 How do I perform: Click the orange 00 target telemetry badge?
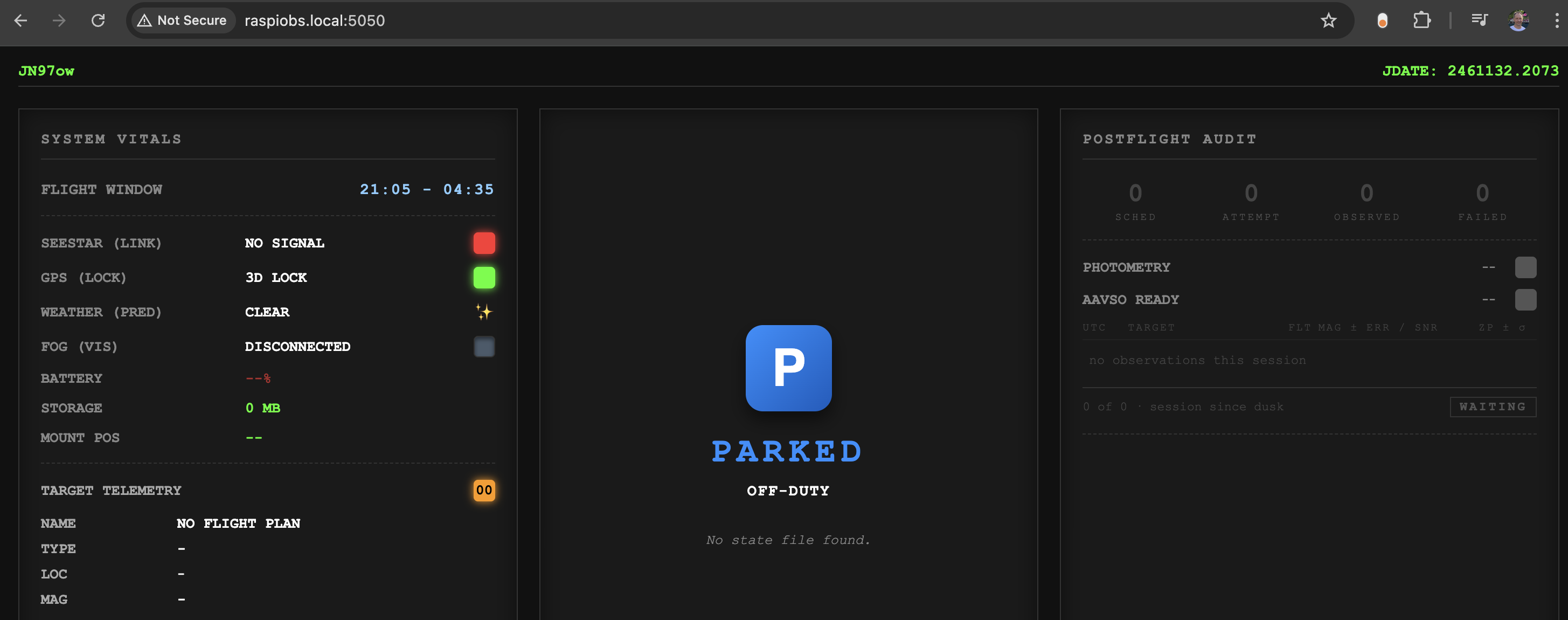click(x=484, y=490)
